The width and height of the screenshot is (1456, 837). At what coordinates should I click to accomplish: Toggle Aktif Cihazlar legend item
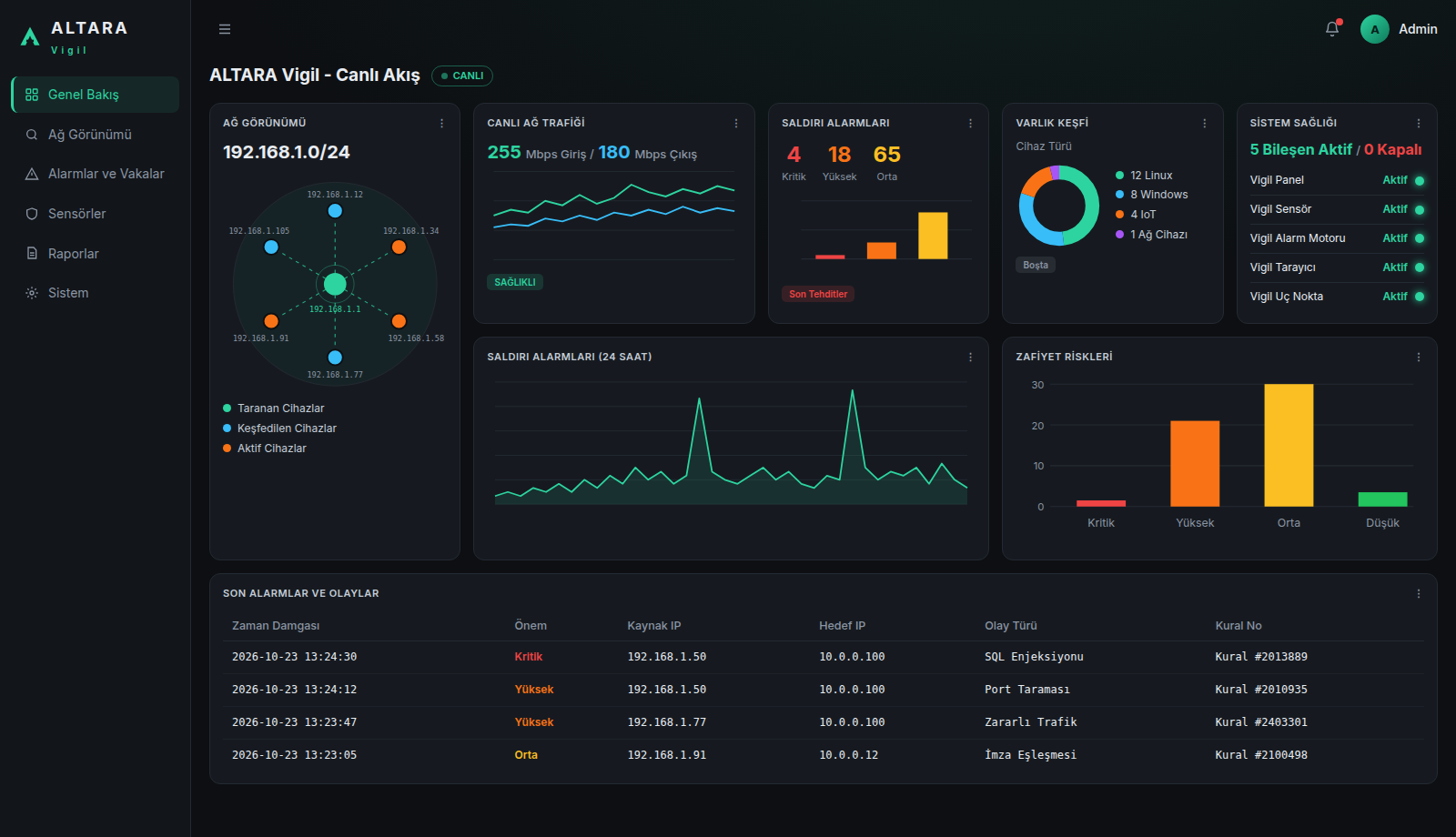pyautogui.click(x=265, y=449)
